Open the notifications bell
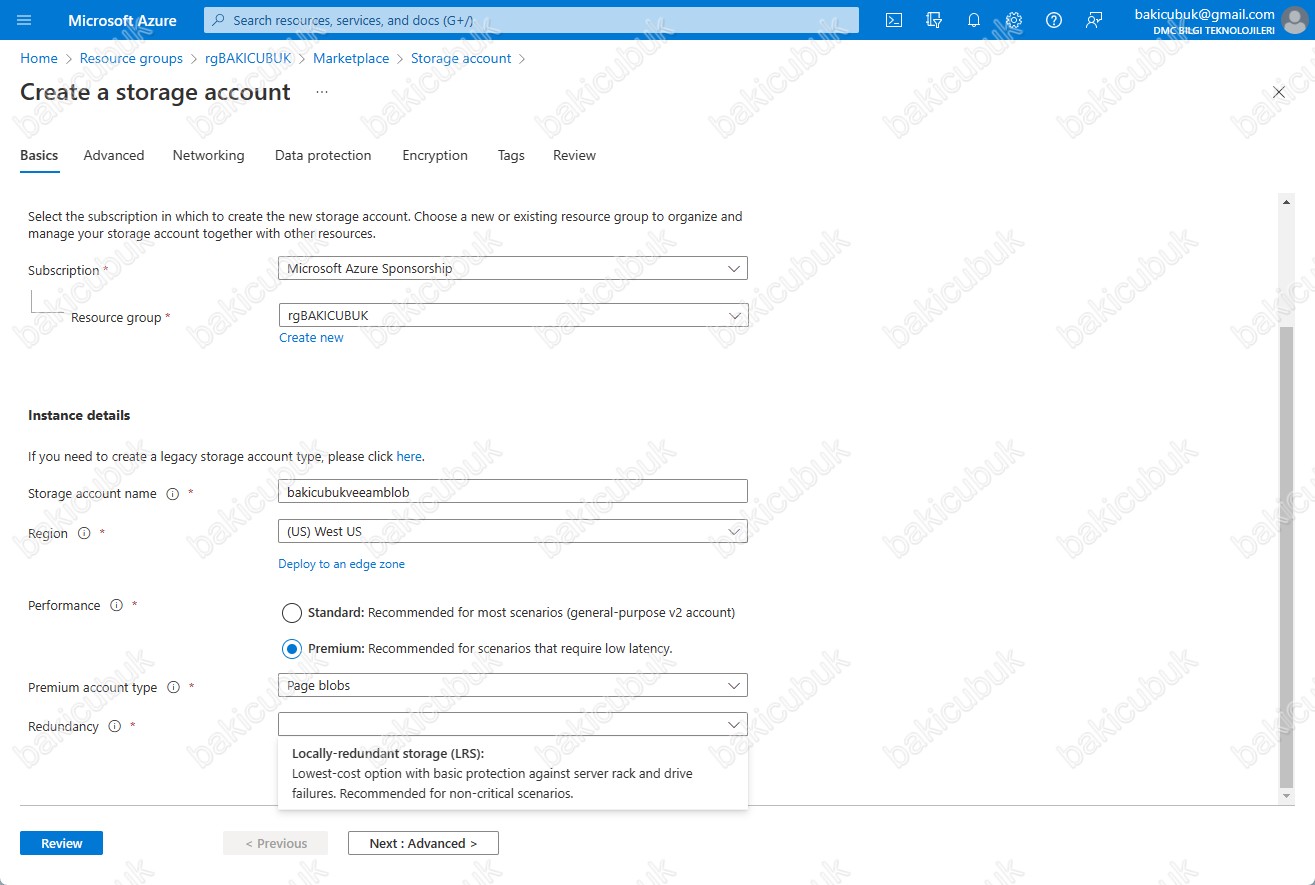Screen dimensions: 1315x885 click(974, 20)
